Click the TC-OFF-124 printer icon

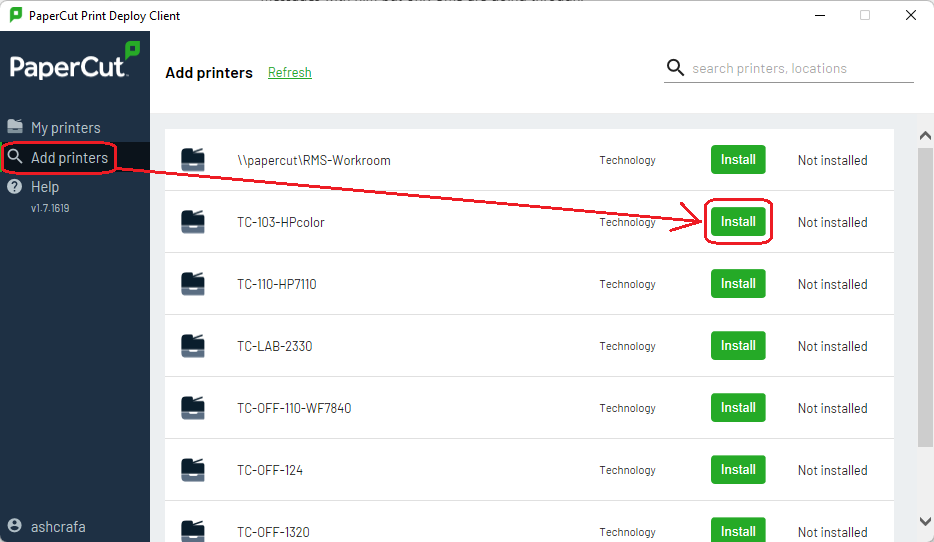pos(192,469)
